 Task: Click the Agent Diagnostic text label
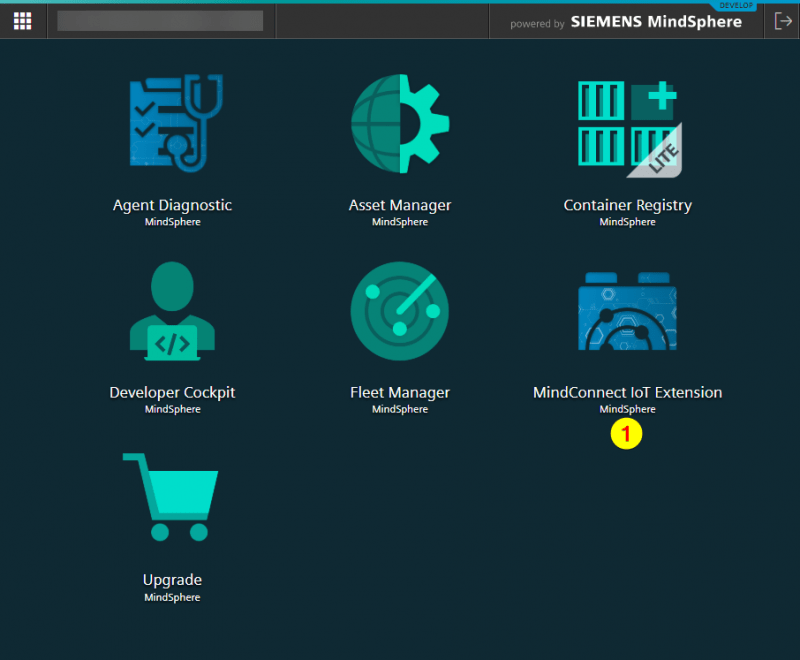pyautogui.click(x=171, y=205)
